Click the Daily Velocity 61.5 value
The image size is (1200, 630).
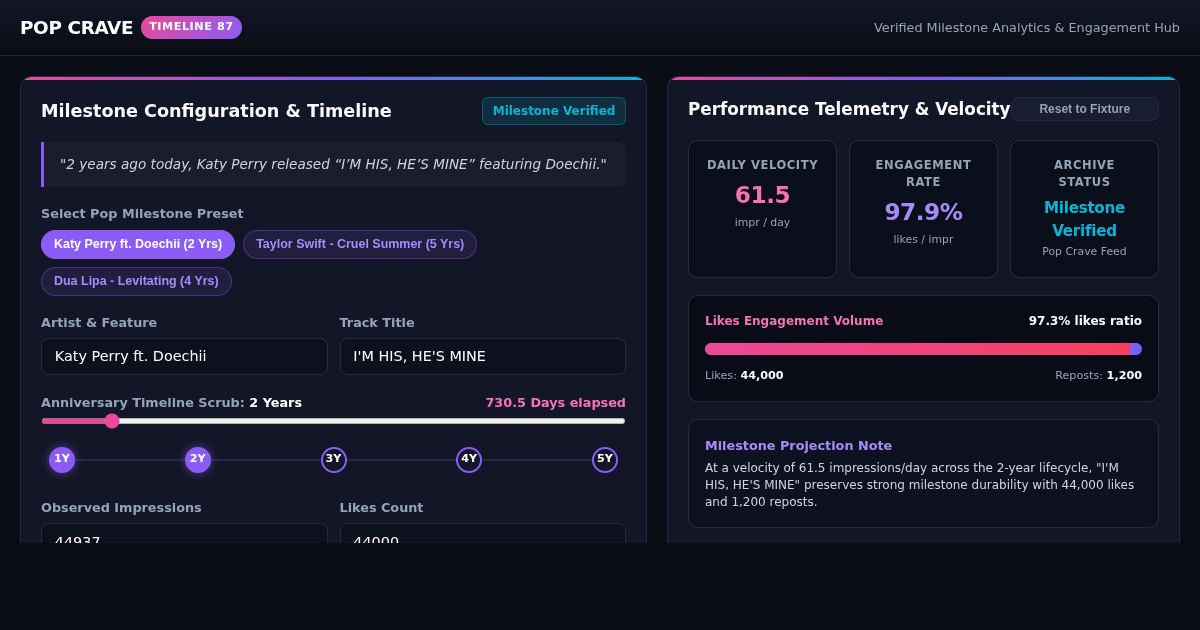(x=762, y=195)
